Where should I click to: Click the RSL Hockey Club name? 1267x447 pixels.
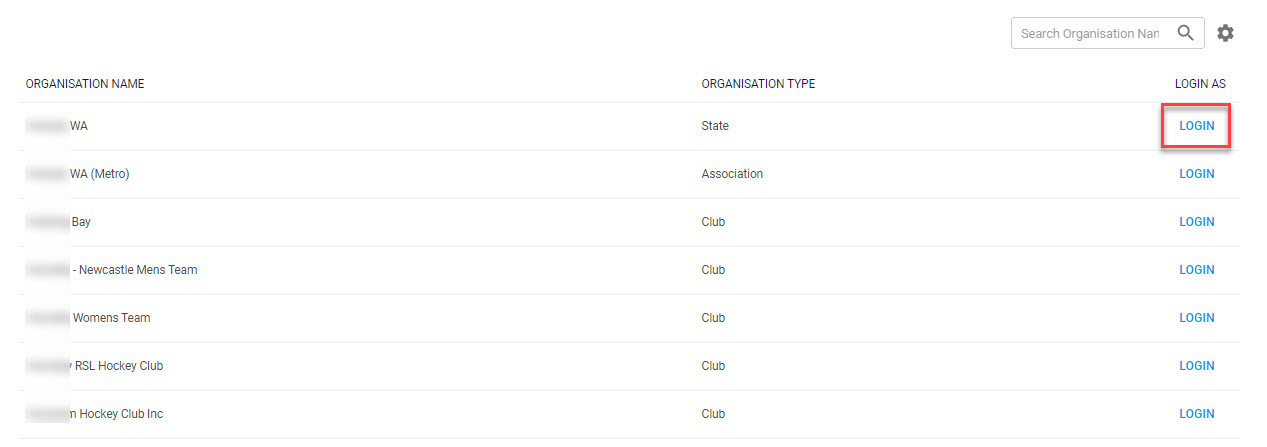(118, 366)
